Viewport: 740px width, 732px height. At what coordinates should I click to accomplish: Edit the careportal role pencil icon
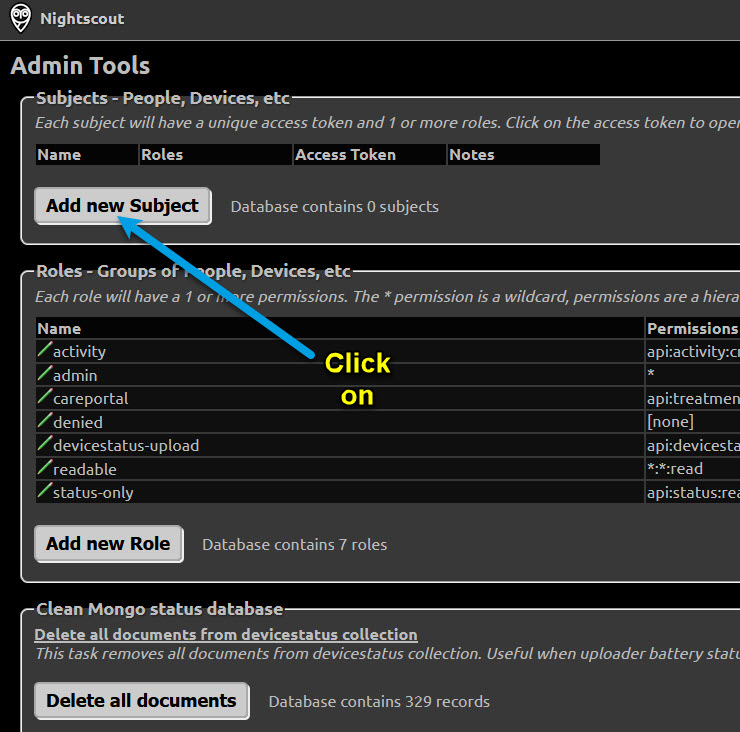tap(44, 397)
